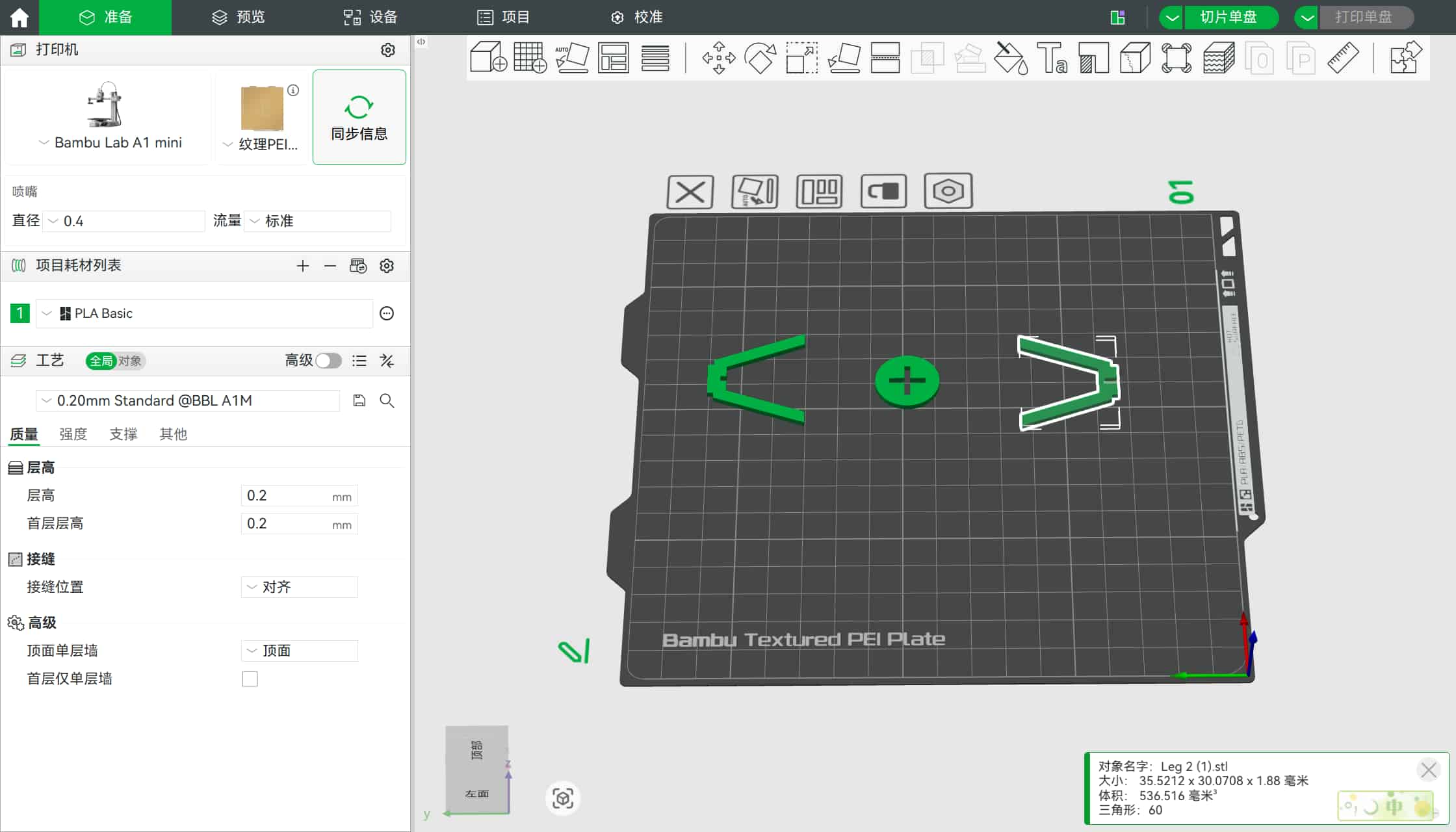This screenshot has width=1456, height=832.
Task: Open the Text shape tool
Action: [1052, 58]
